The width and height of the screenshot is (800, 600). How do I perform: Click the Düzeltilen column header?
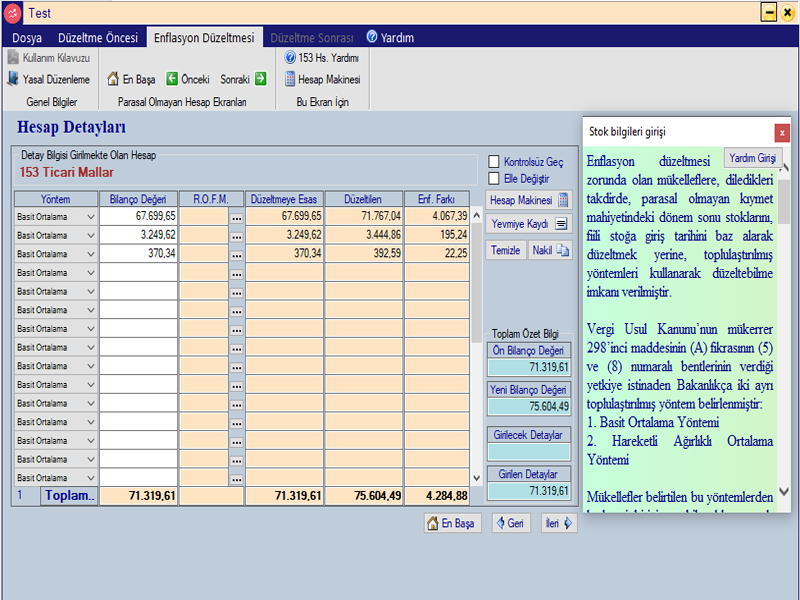(363, 199)
